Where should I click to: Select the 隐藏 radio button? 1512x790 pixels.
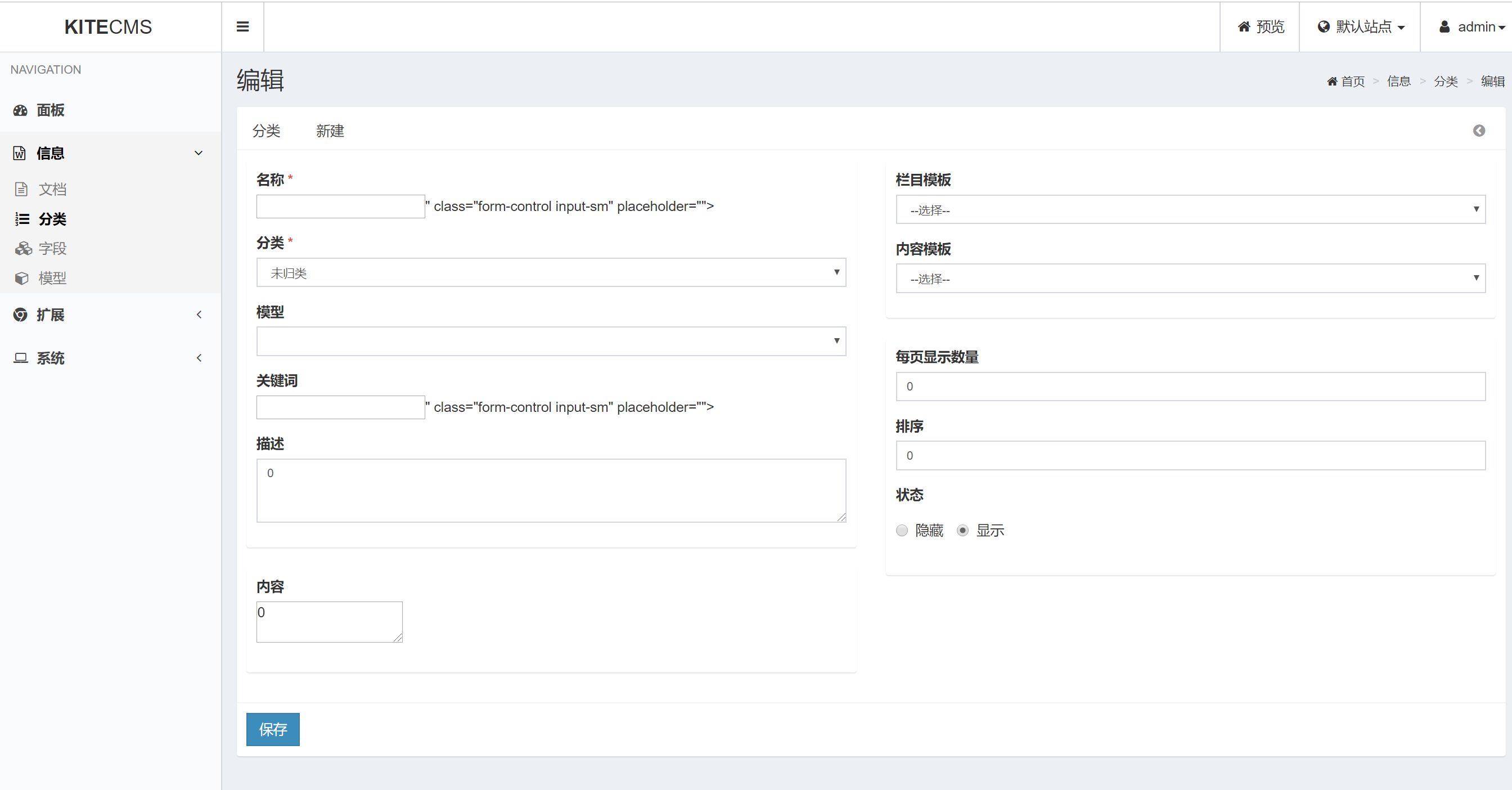click(902, 531)
